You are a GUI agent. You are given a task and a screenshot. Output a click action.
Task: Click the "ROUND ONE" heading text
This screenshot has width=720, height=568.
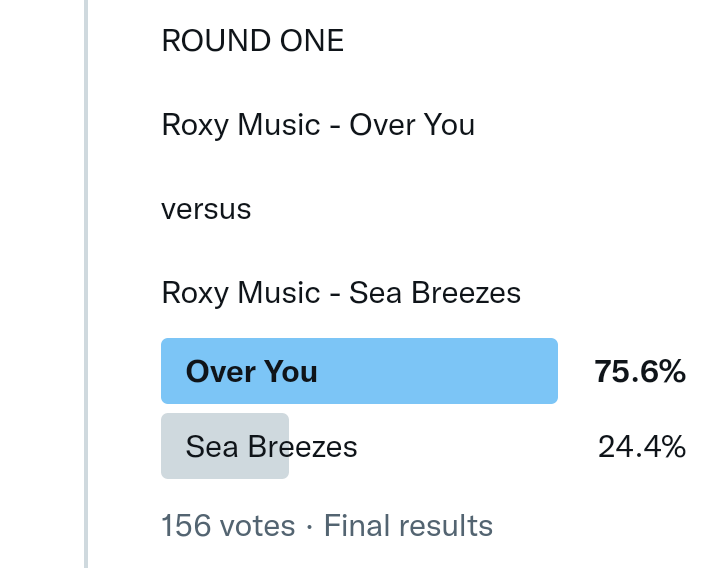click(252, 41)
